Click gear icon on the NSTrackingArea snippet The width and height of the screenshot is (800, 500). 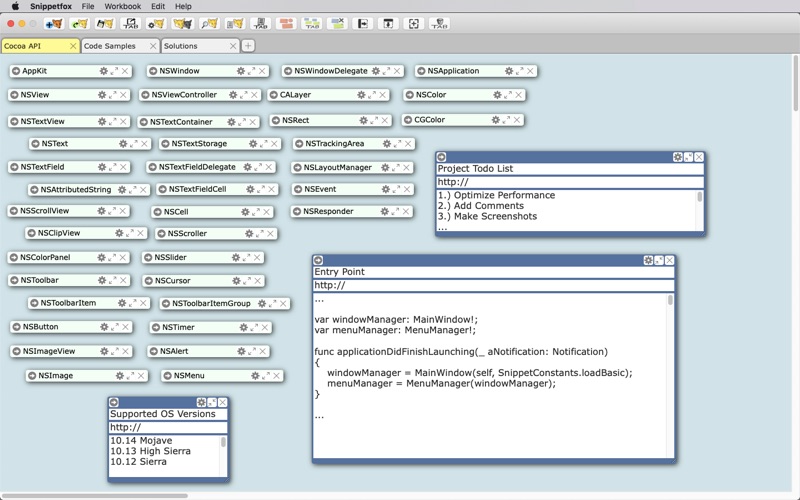[x=387, y=144]
